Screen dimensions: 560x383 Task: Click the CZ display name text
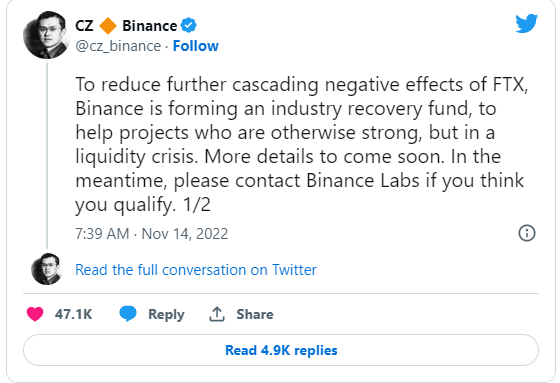click(x=84, y=26)
